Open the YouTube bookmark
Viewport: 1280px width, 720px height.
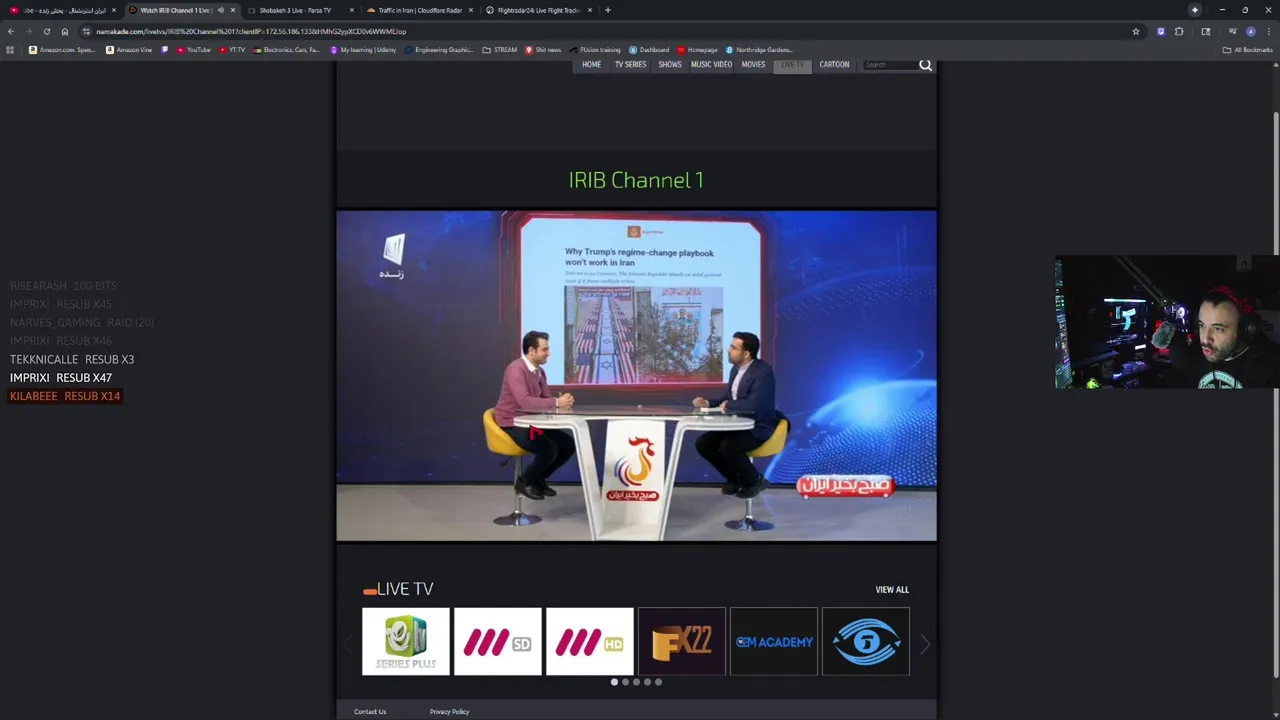[193, 50]
